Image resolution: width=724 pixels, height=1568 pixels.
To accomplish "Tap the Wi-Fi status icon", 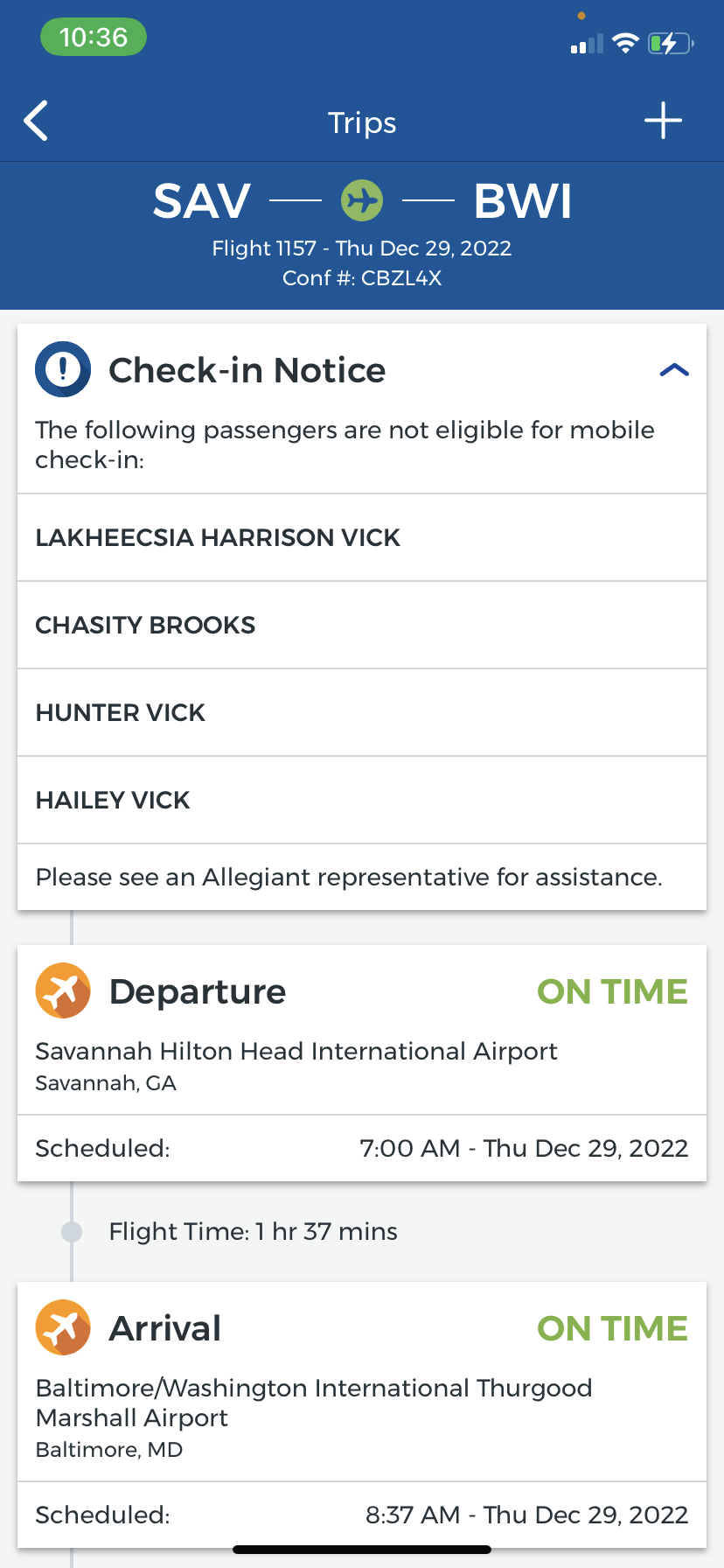I will [625, 43].
